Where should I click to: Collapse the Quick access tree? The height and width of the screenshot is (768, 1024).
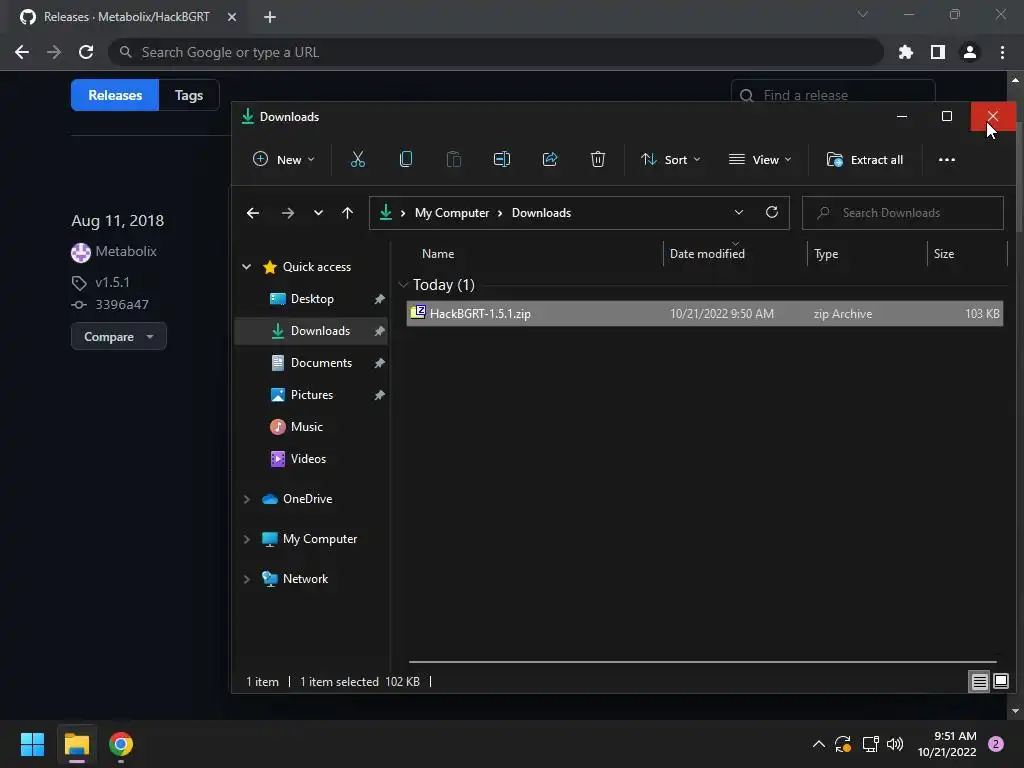pyautogui.click(x=247, y=266)
